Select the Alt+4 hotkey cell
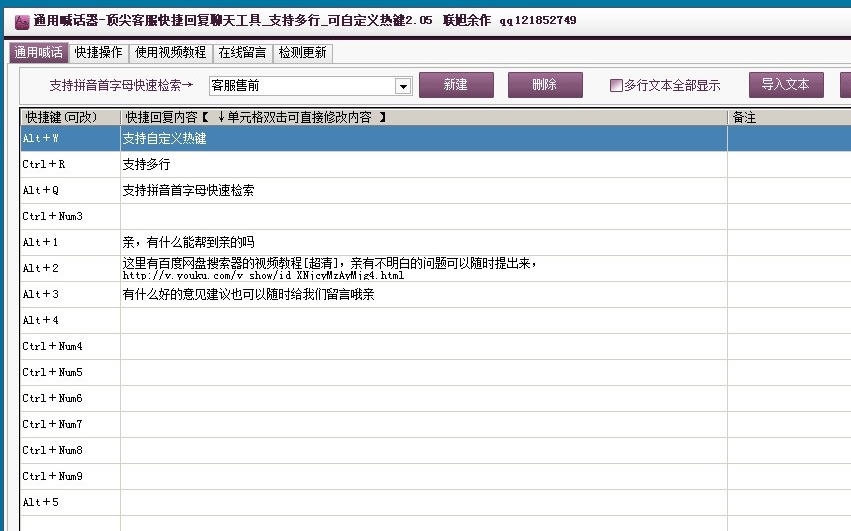This screenshot has height=531, width=851. 70,321
